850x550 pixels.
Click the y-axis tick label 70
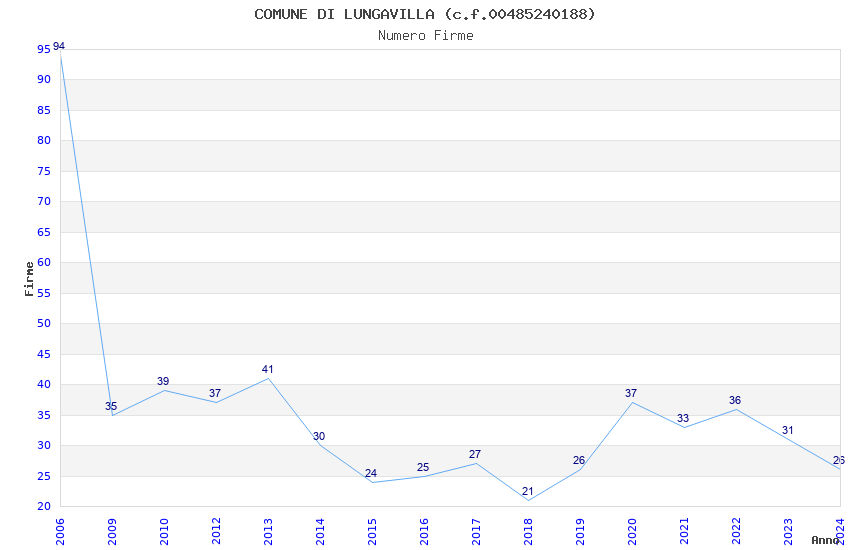[x=44, y=201]
